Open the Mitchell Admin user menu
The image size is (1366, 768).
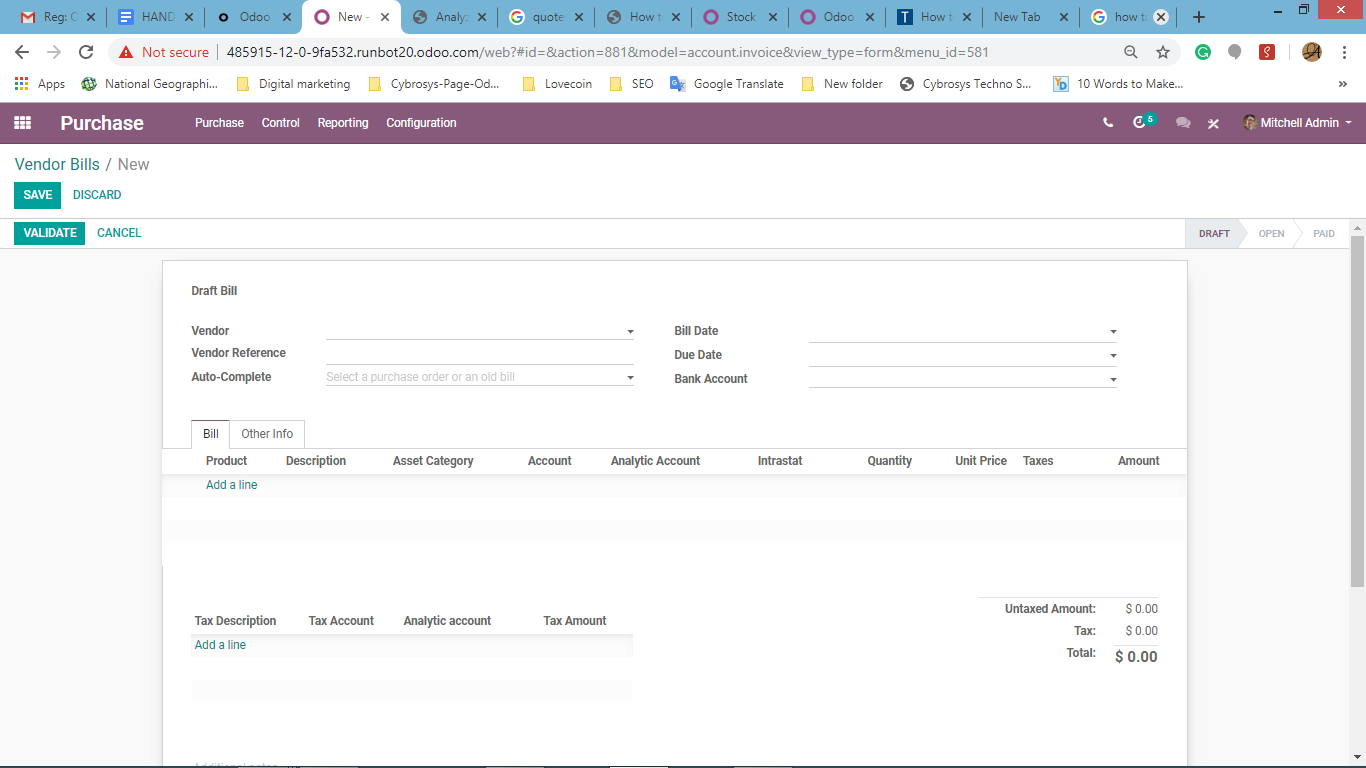(1297, 123)
